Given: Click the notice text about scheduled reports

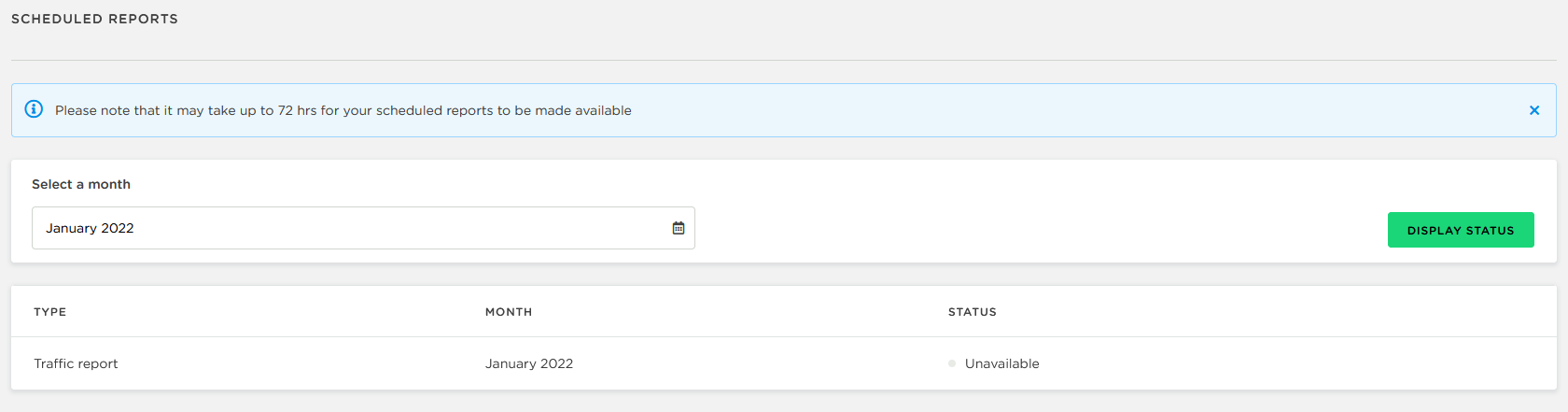Looking at the screenshot, I should point(343,110).
